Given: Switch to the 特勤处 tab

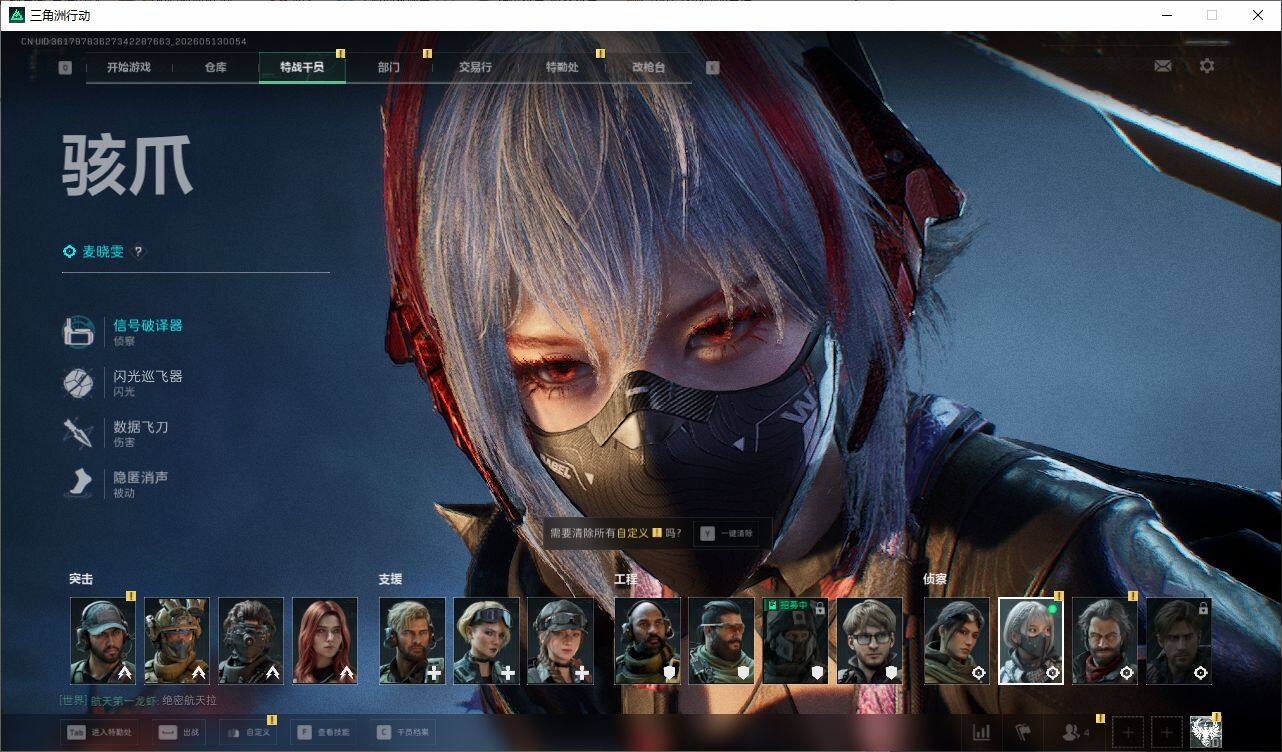Looking at the screenshot, I should [x=562, y=67].
